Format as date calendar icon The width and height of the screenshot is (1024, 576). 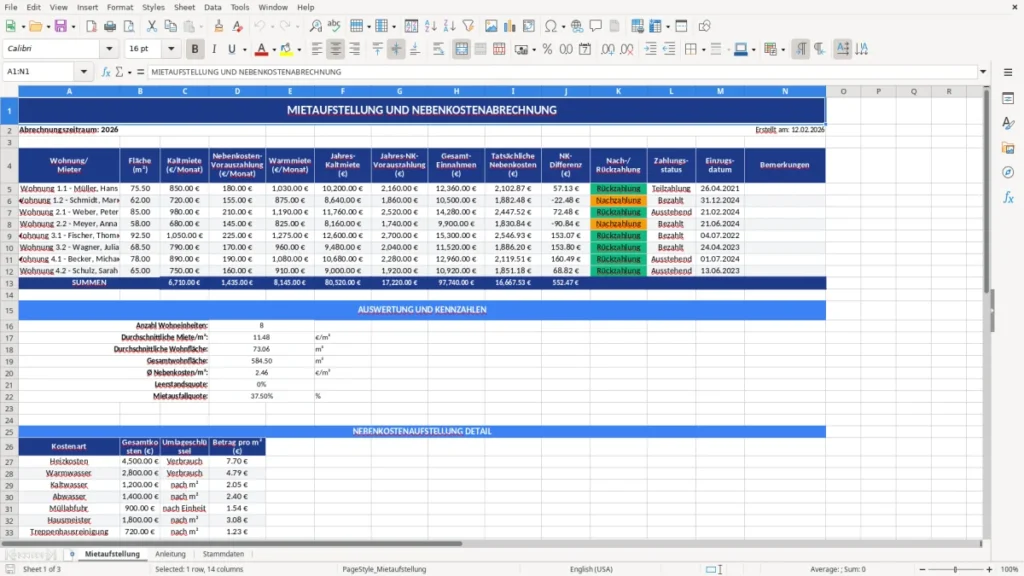585,49
